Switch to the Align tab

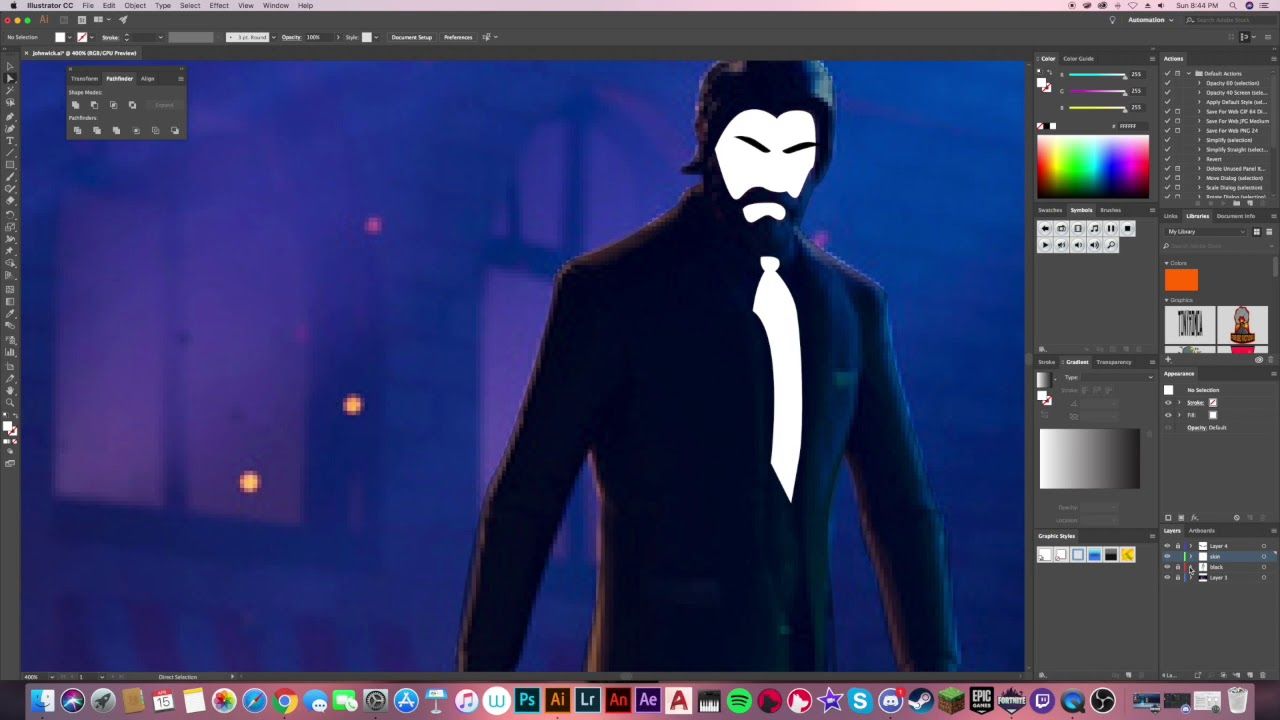[x=148, y=78]
